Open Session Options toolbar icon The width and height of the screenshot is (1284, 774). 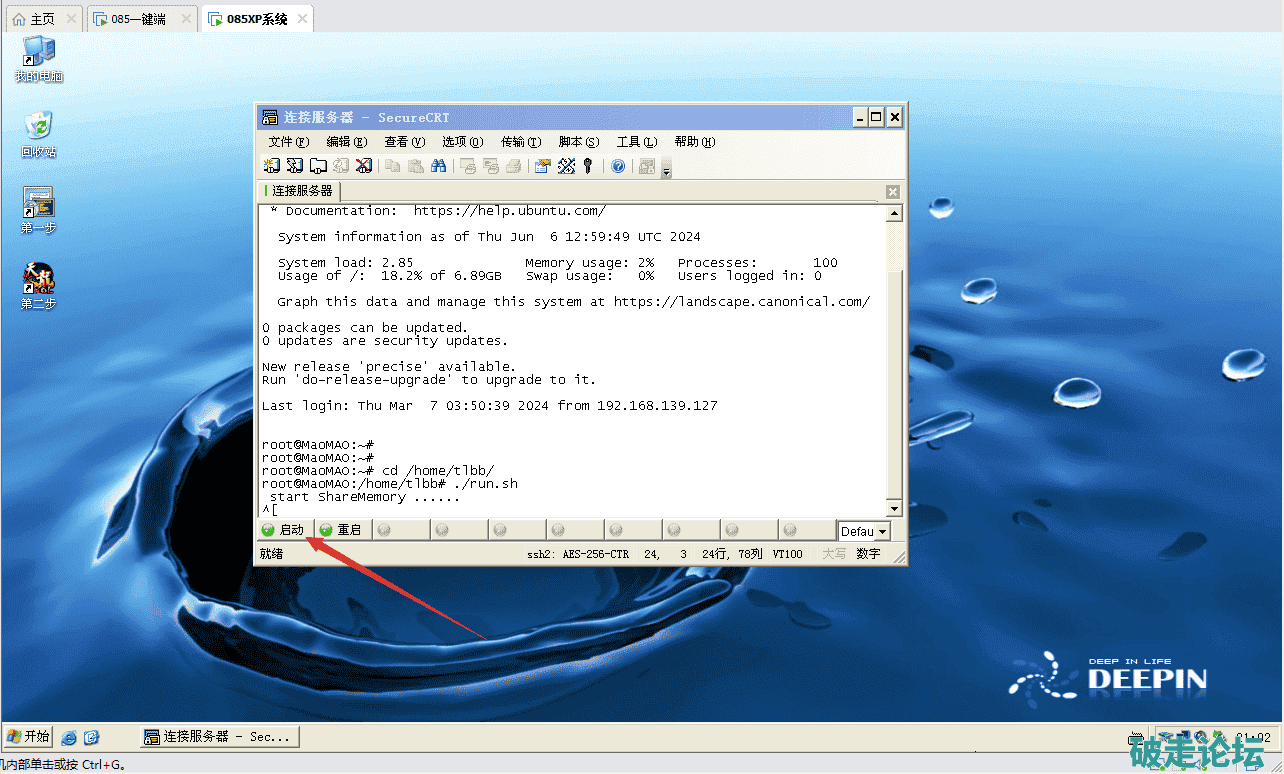click(x=543, y=166)
